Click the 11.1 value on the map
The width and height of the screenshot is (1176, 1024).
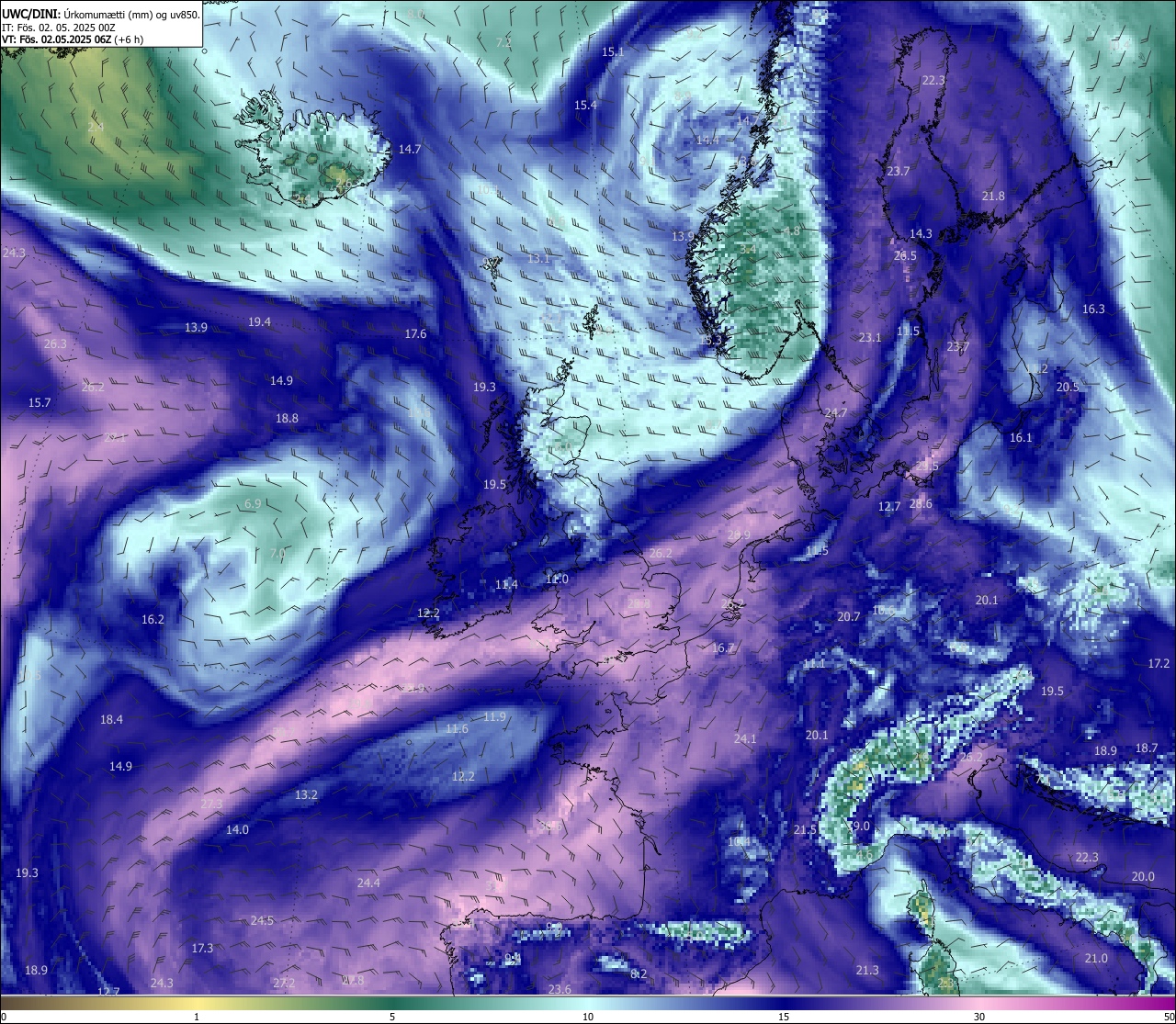tap(814, 664)
